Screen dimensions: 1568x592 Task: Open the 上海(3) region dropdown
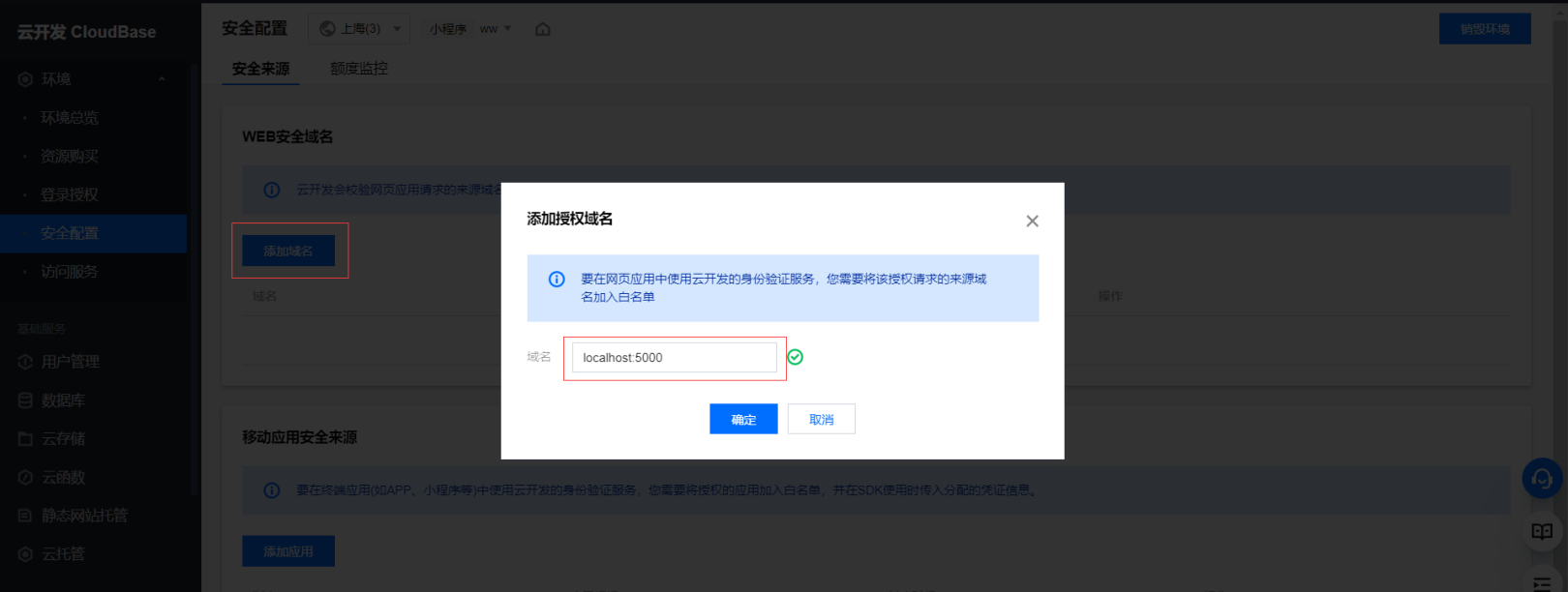point(359,29)
